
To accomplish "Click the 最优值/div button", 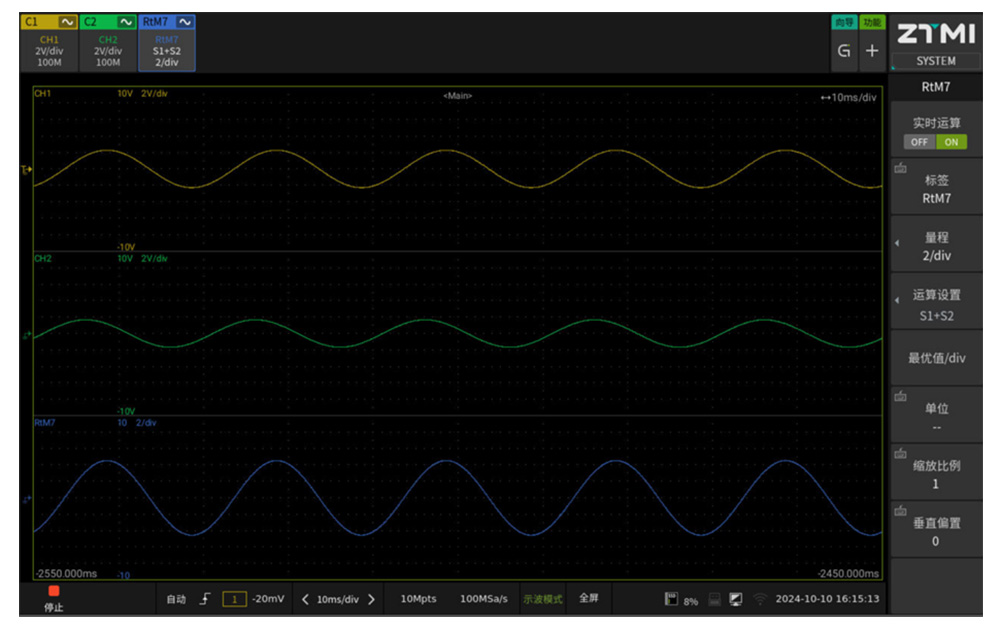I will 936,358.
